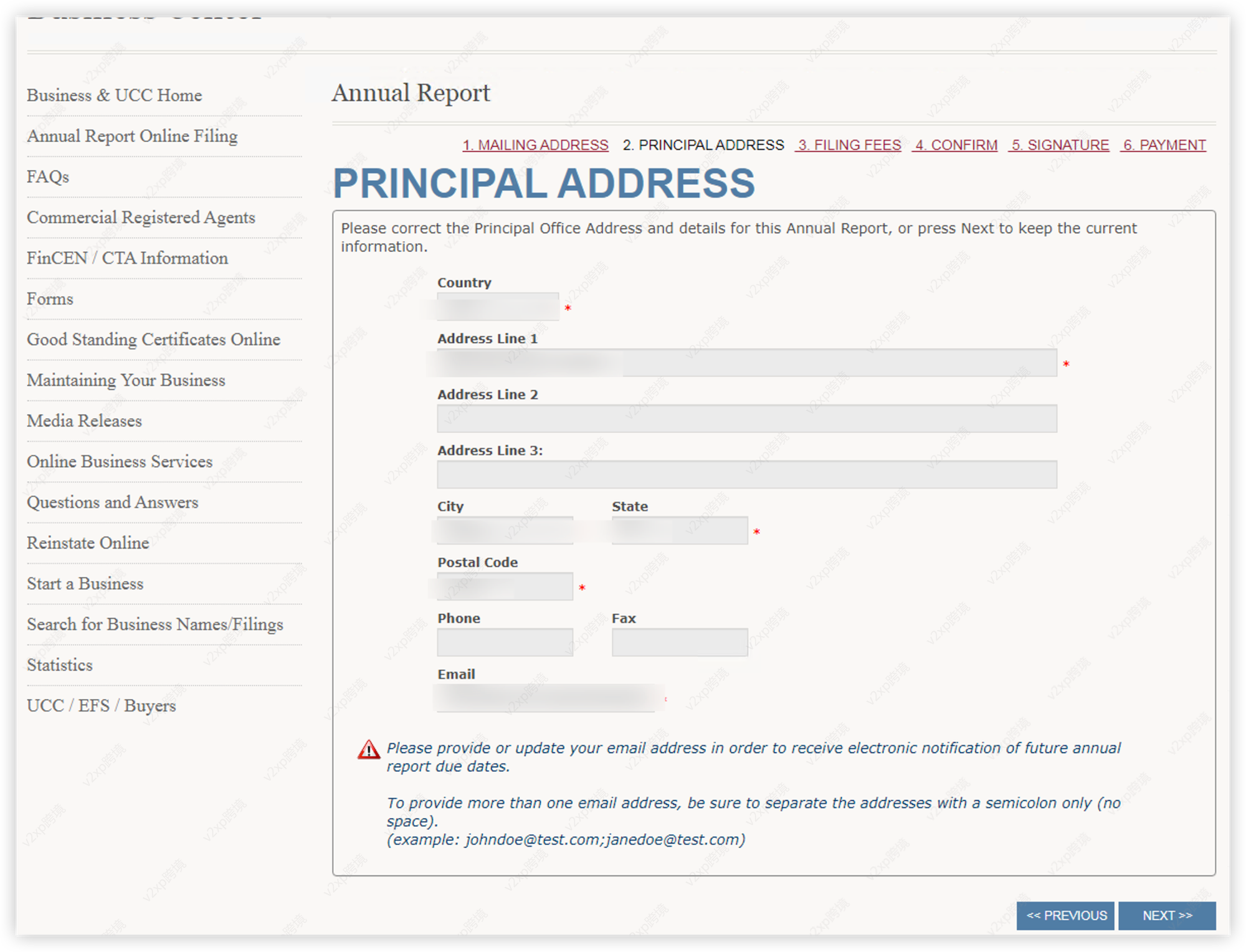Image resolution: width=1246 pixels, height=952 pixels.
Task: Click the City input field
Action: pos(505,531)
